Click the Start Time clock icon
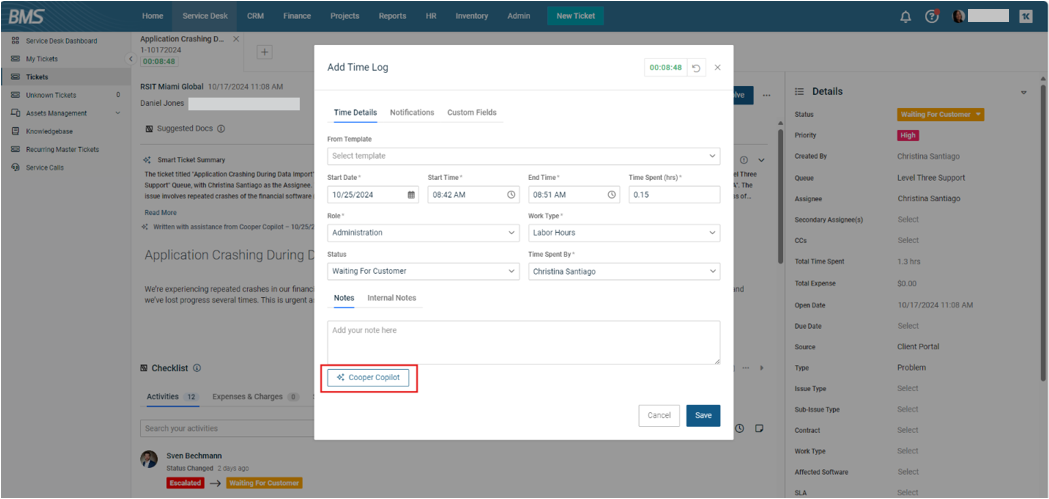 511,195
